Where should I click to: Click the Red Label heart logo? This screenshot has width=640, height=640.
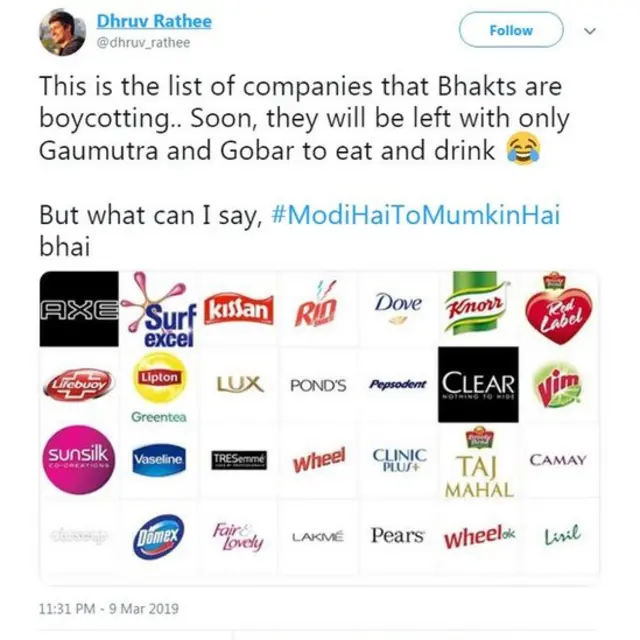[x=558, y=309]
